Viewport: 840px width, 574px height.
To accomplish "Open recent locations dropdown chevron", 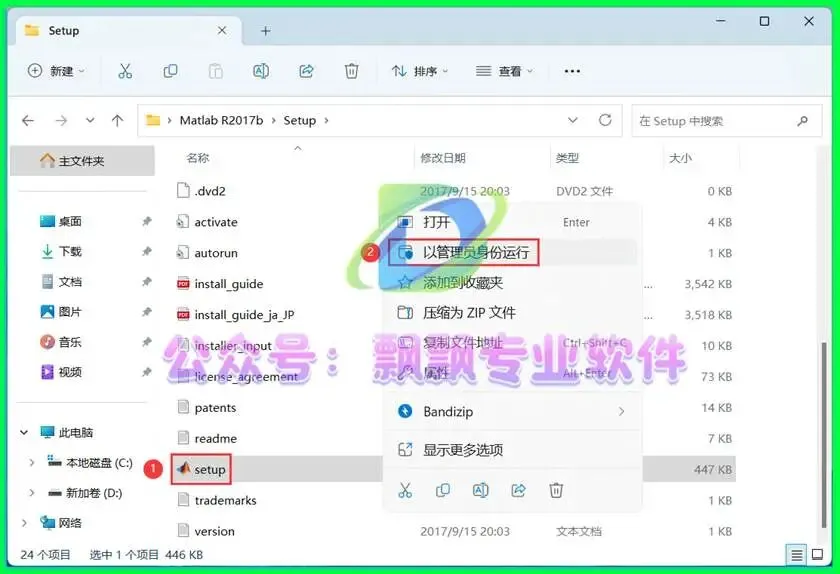I will click(x=90, y=121).
